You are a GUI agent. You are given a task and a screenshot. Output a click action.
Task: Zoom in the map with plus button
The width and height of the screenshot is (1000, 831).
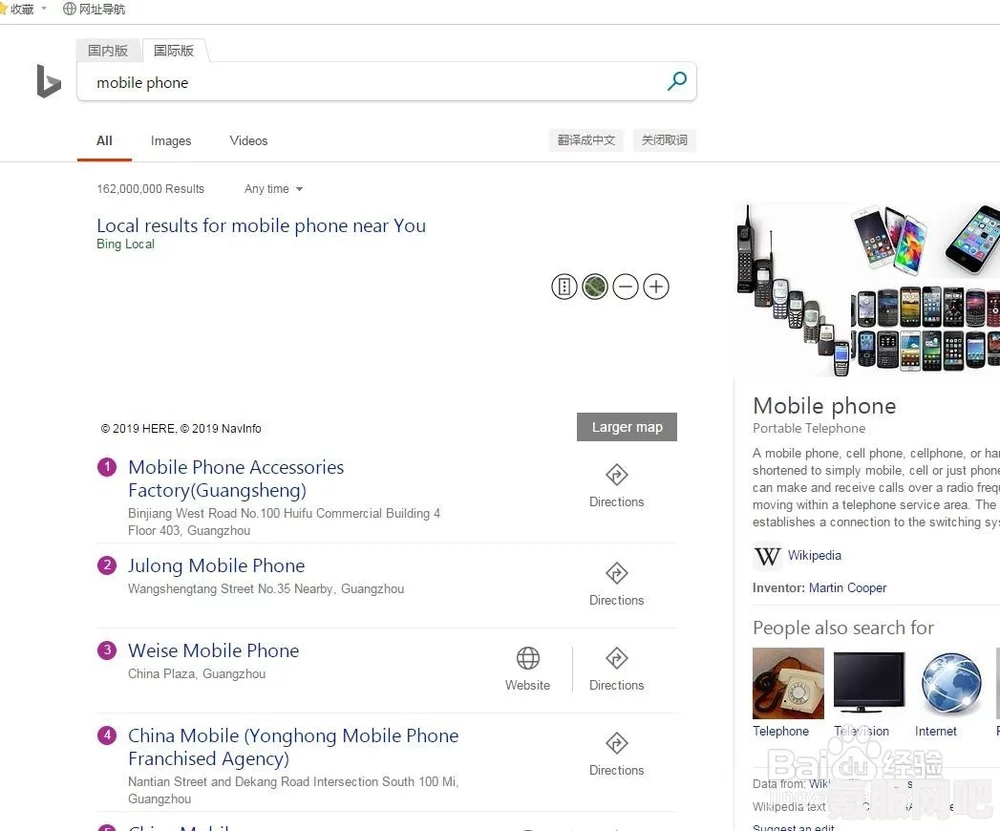656,287
